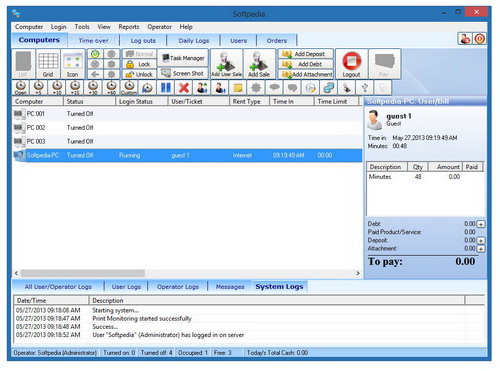
Task: Take a Screen Shot of the computer
Action: (x=183, y=73)
